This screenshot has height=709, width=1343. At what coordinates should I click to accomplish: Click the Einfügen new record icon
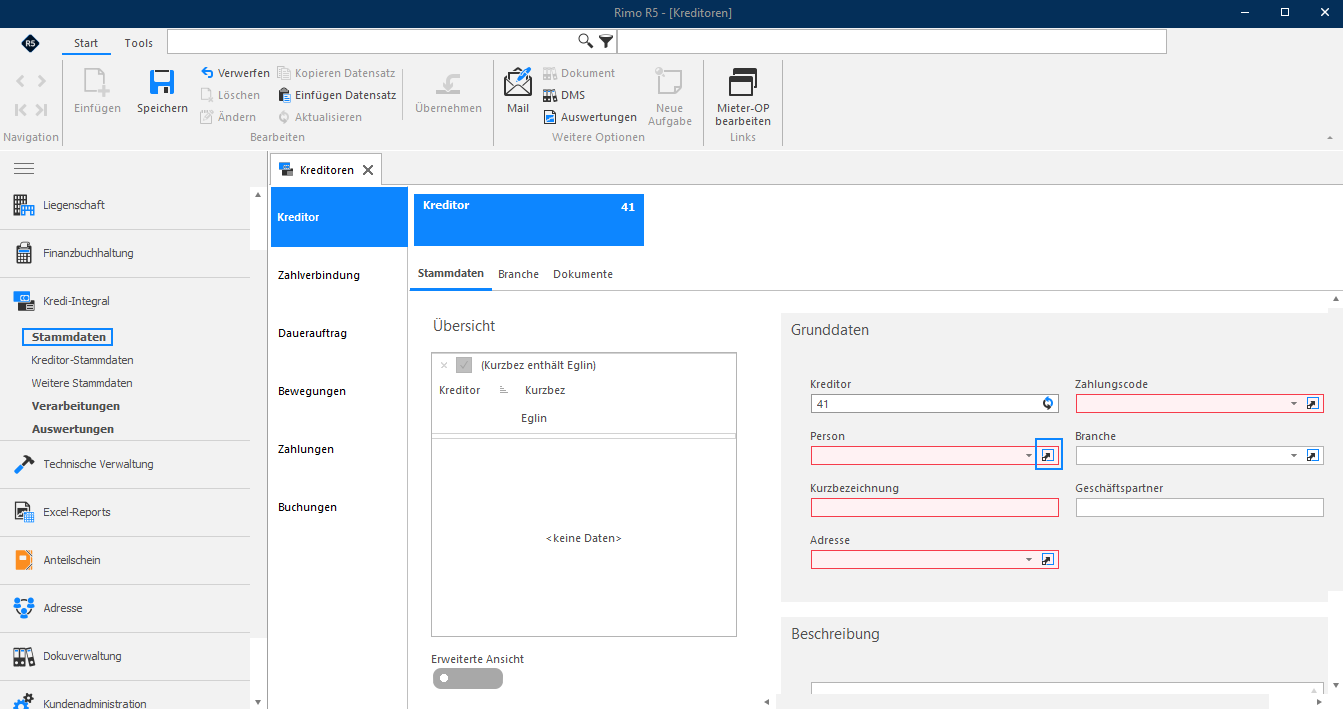(97, 82)
